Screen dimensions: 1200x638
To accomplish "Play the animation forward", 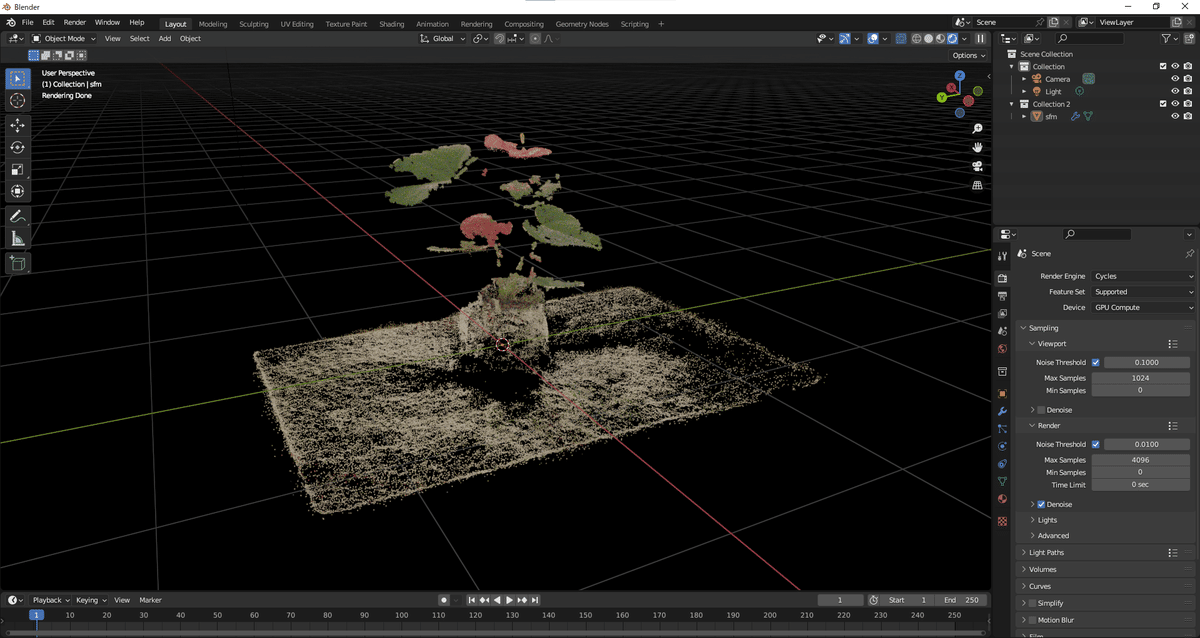I will click(510, 600).
